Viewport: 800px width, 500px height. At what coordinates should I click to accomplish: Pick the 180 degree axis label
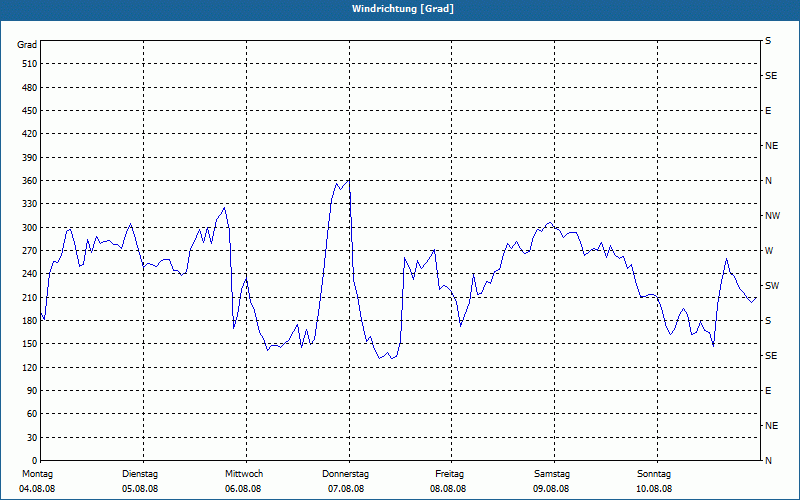[x=29, y=321]
